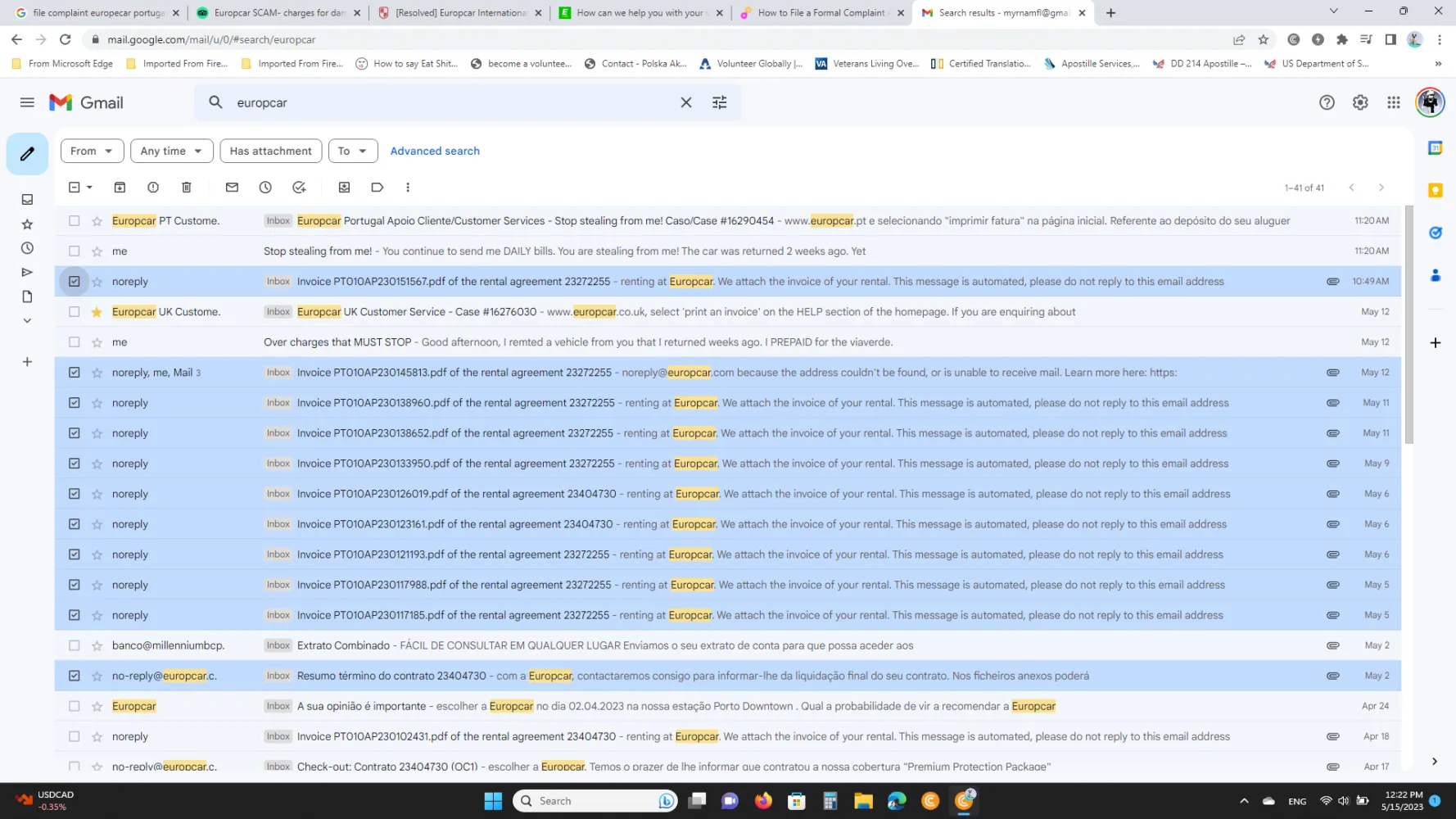Viewport: 1456px width, 819px height.
Task: Check the 'Over charges that MUST STOP' checkbox
Action: [x=75, y=342]
